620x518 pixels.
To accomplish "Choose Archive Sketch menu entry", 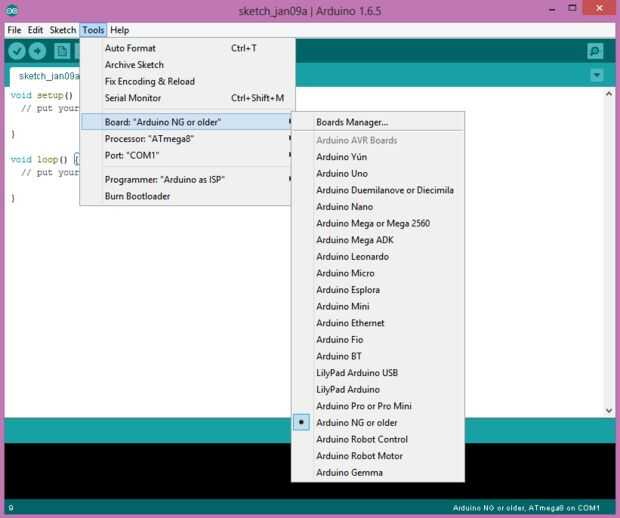I will point(186,65).
